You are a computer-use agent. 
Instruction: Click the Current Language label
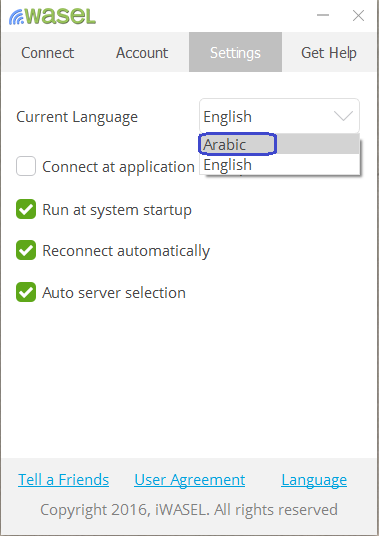77,117
